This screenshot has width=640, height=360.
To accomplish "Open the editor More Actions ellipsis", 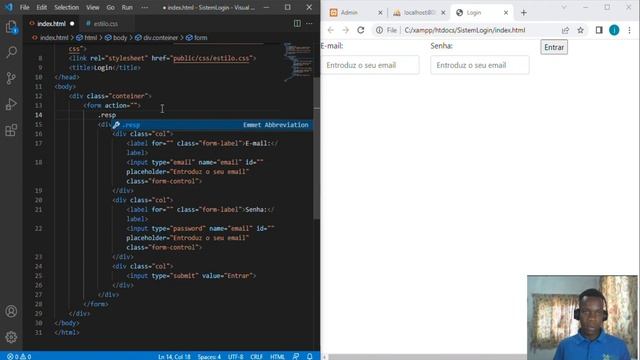I will 309,24.
